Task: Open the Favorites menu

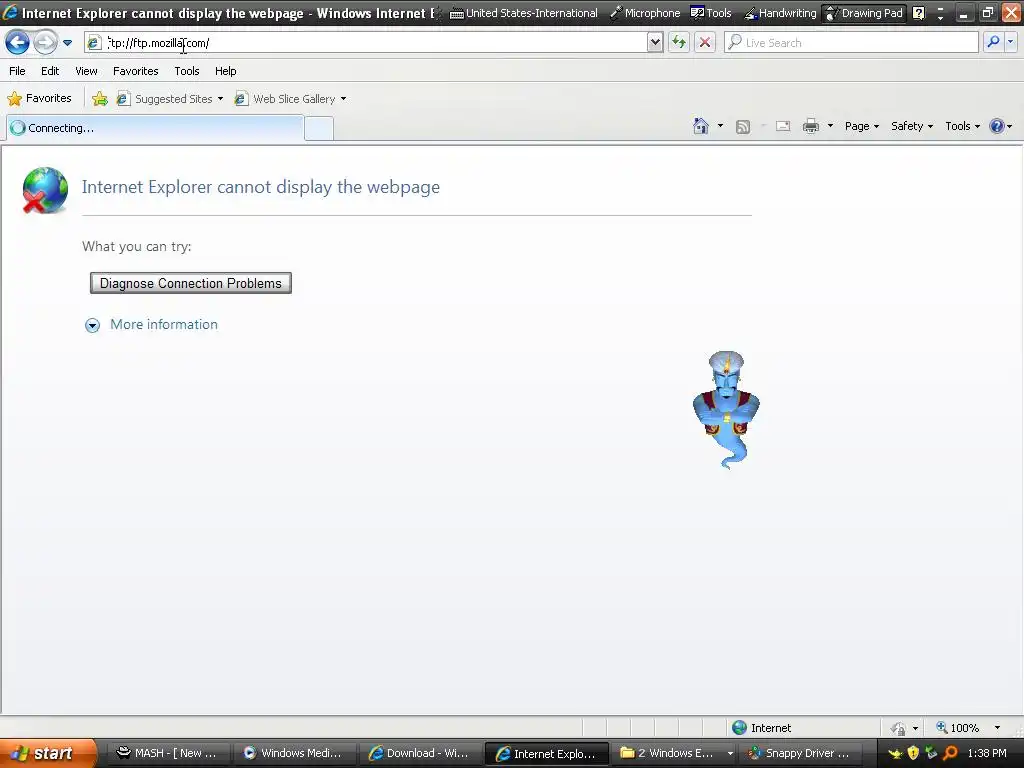Action: tap(135, 71)
